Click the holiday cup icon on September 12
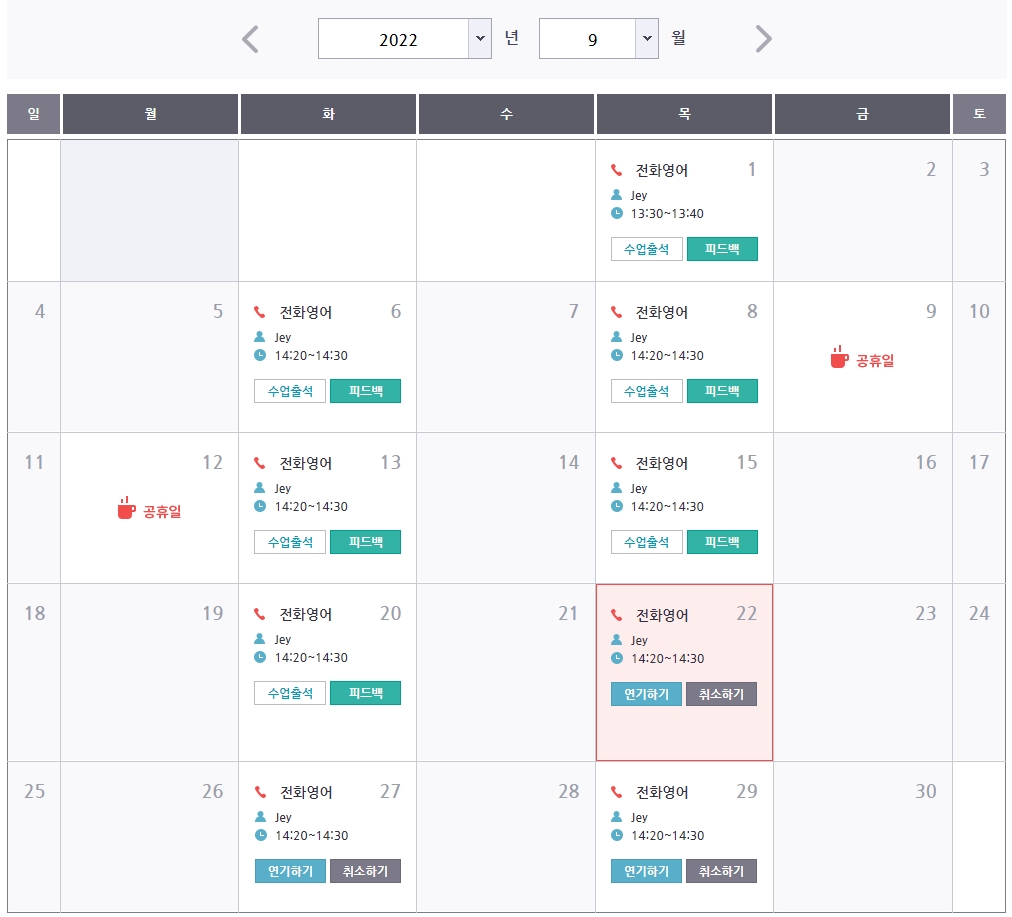This screenshot has height=917, width=1012. point(126,508)
